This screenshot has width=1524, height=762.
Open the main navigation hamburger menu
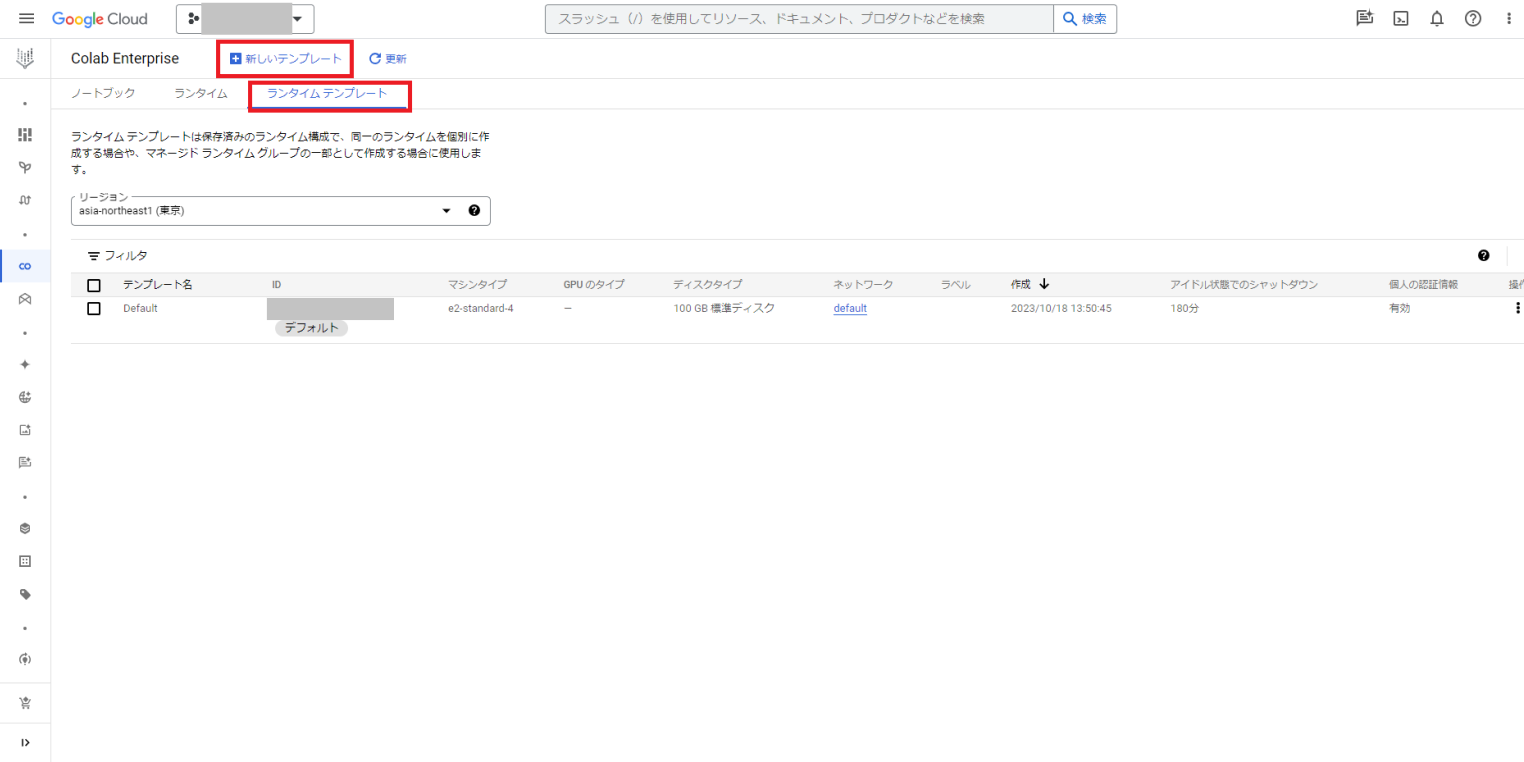pos(26,19)
